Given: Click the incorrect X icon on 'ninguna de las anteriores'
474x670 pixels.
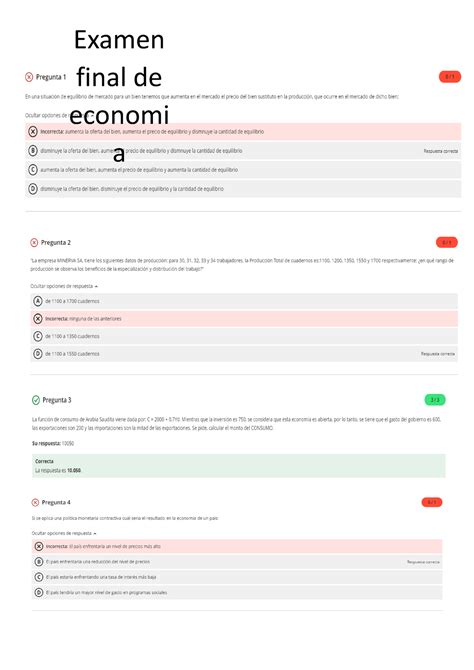Looking at the screenshot, I should coord(38,319).
